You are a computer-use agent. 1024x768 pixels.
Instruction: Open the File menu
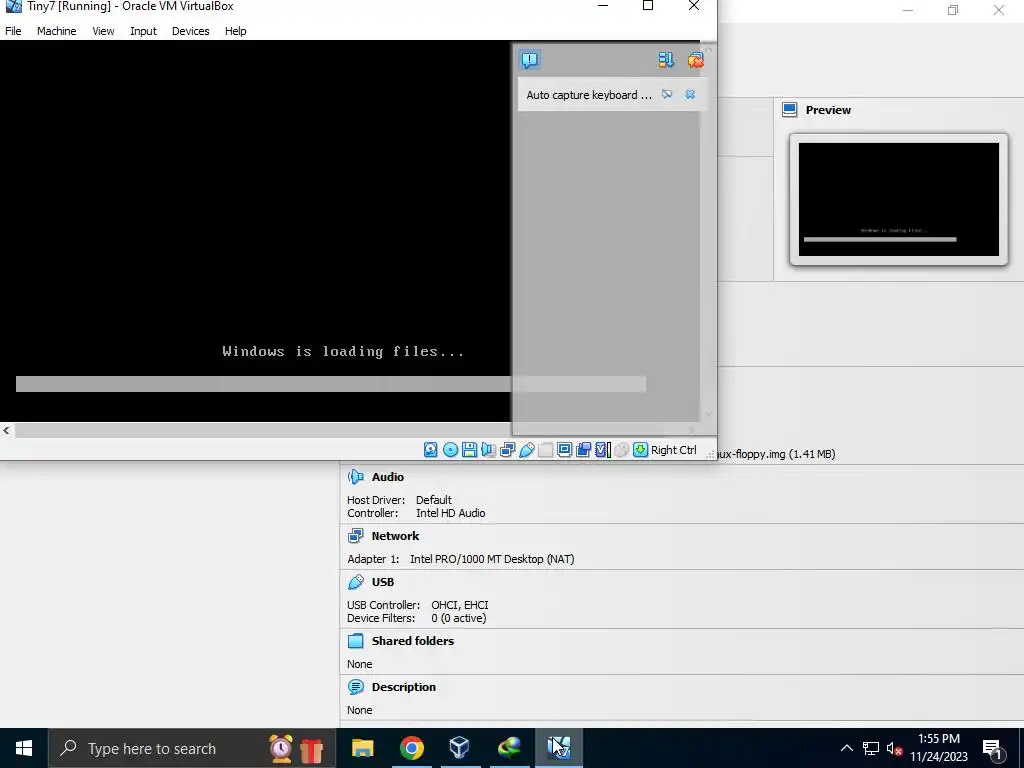(13, 31)
